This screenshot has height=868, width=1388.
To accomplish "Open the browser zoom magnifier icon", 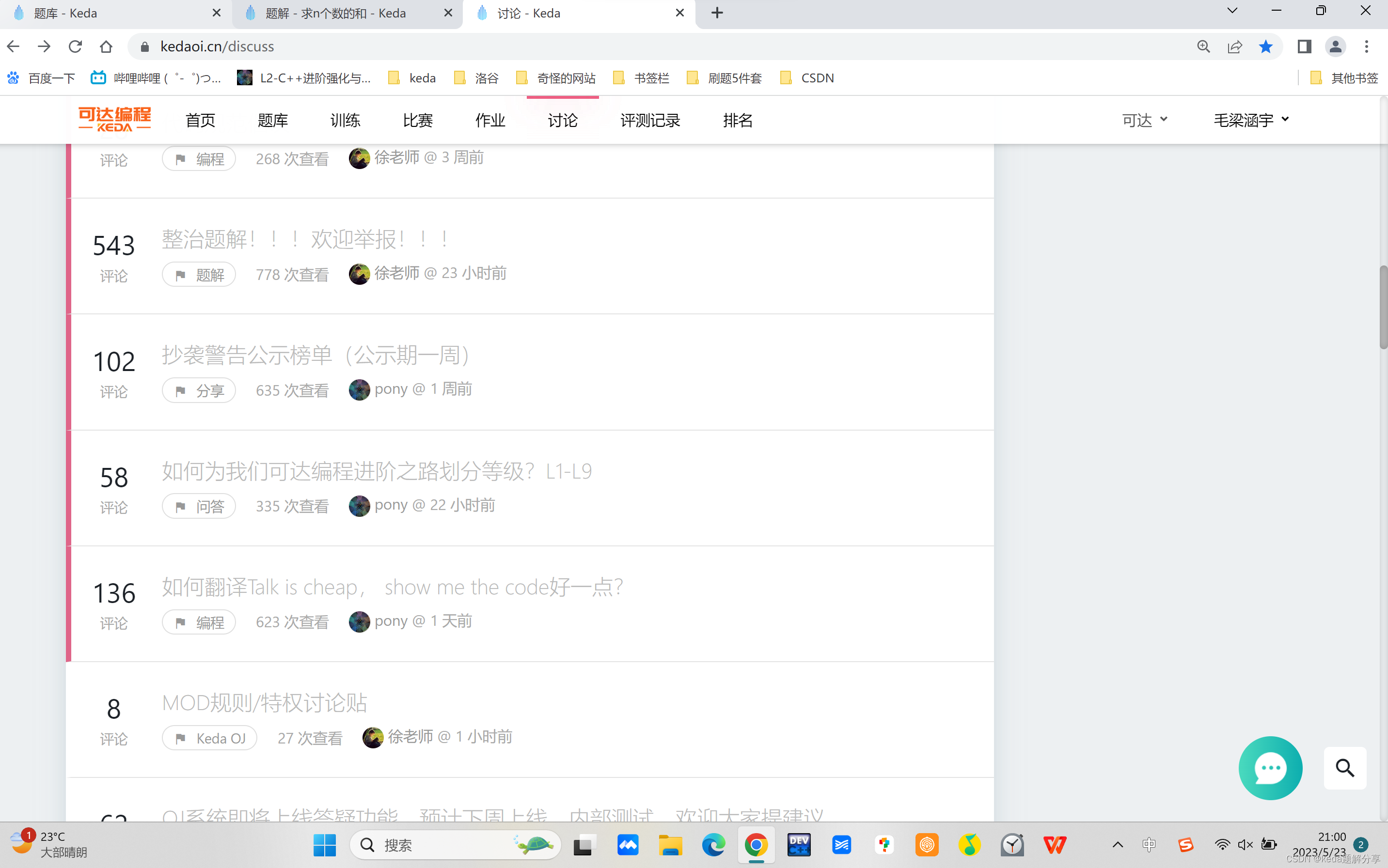I will tap(1203, 46).
